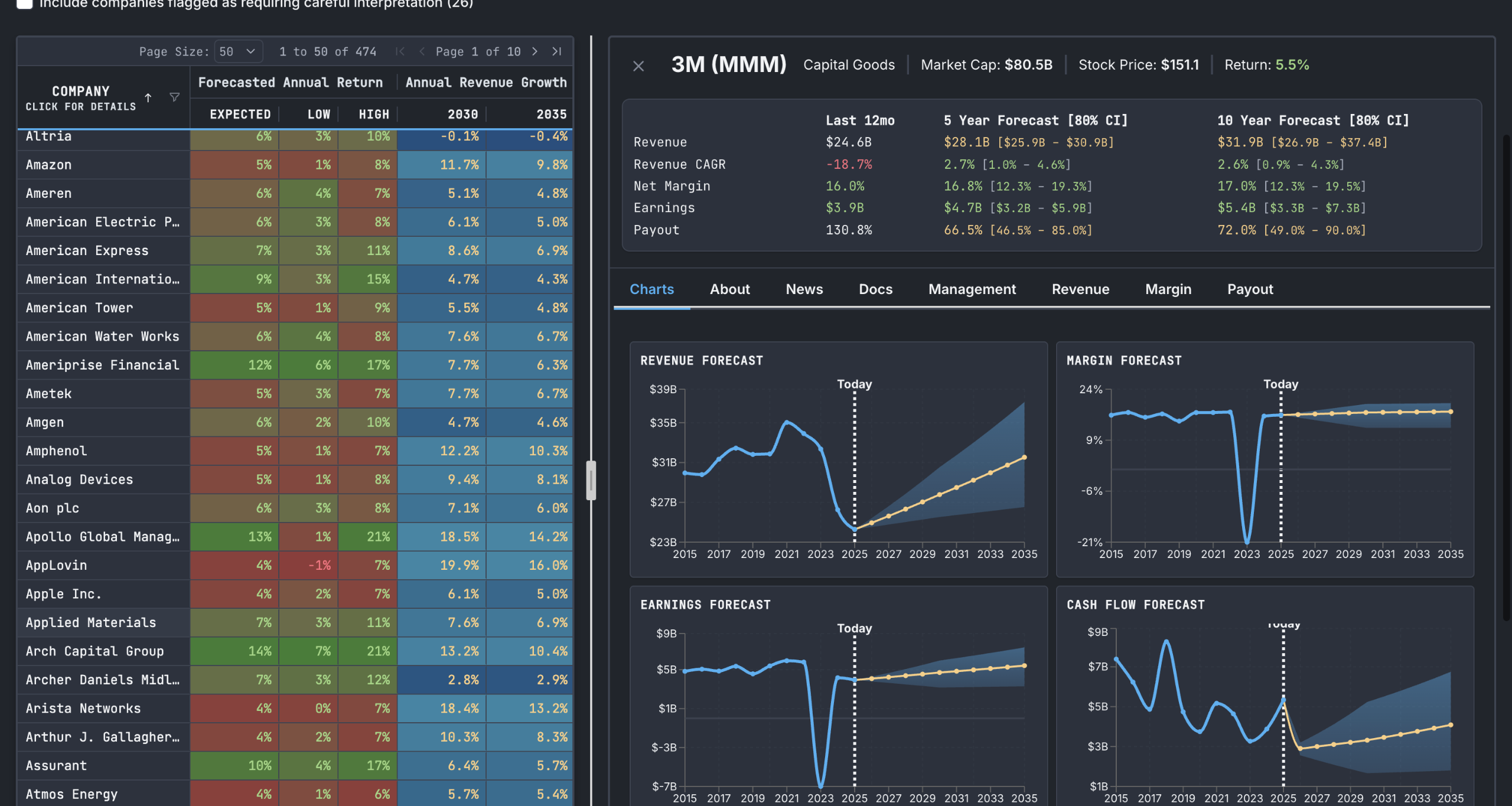Close the 3M details panel
Image resolution: width=1512 pixels, height=806 pixels.
click(638, 66)
